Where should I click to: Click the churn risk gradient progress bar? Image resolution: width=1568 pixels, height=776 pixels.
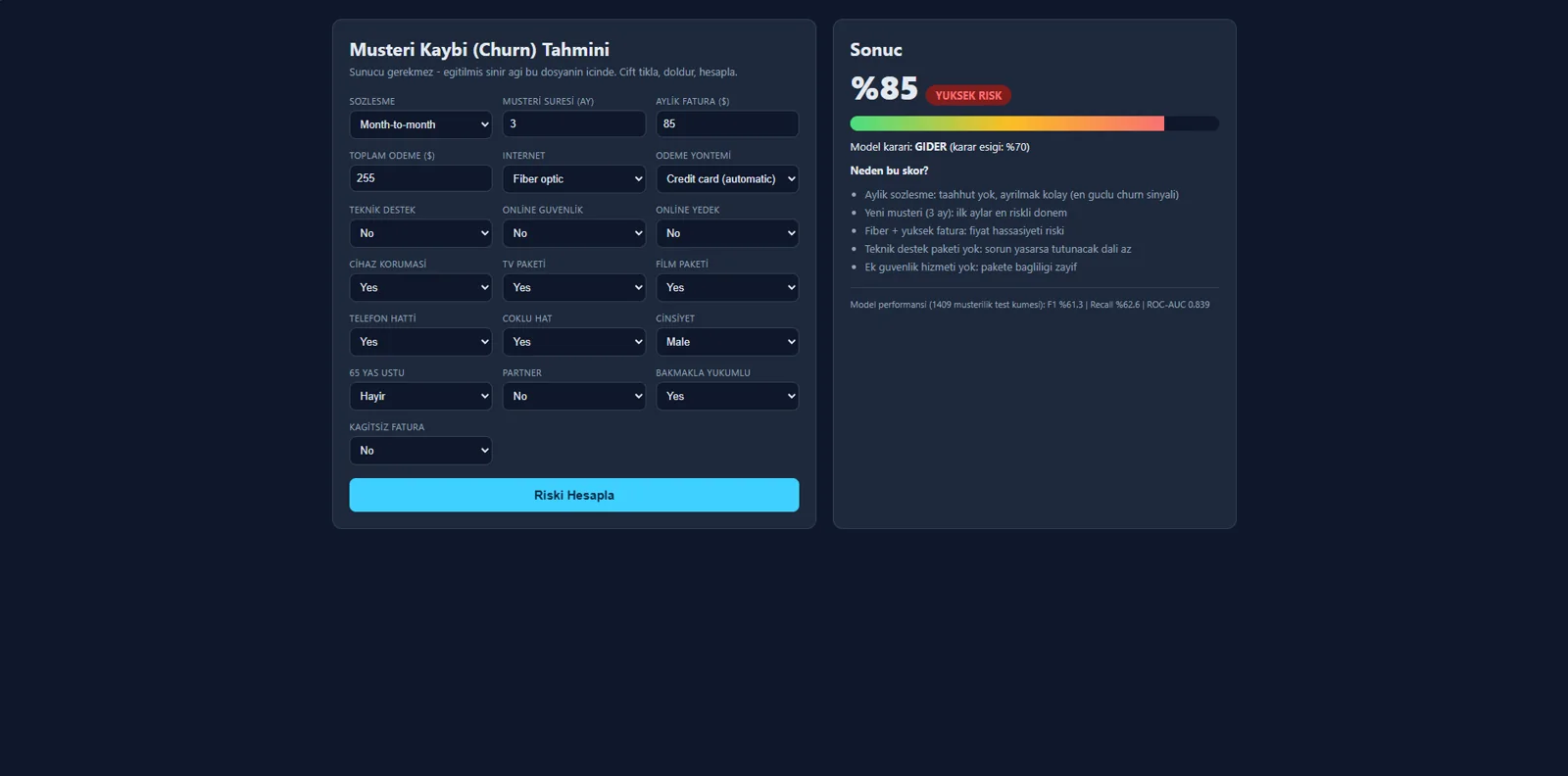1035,123
